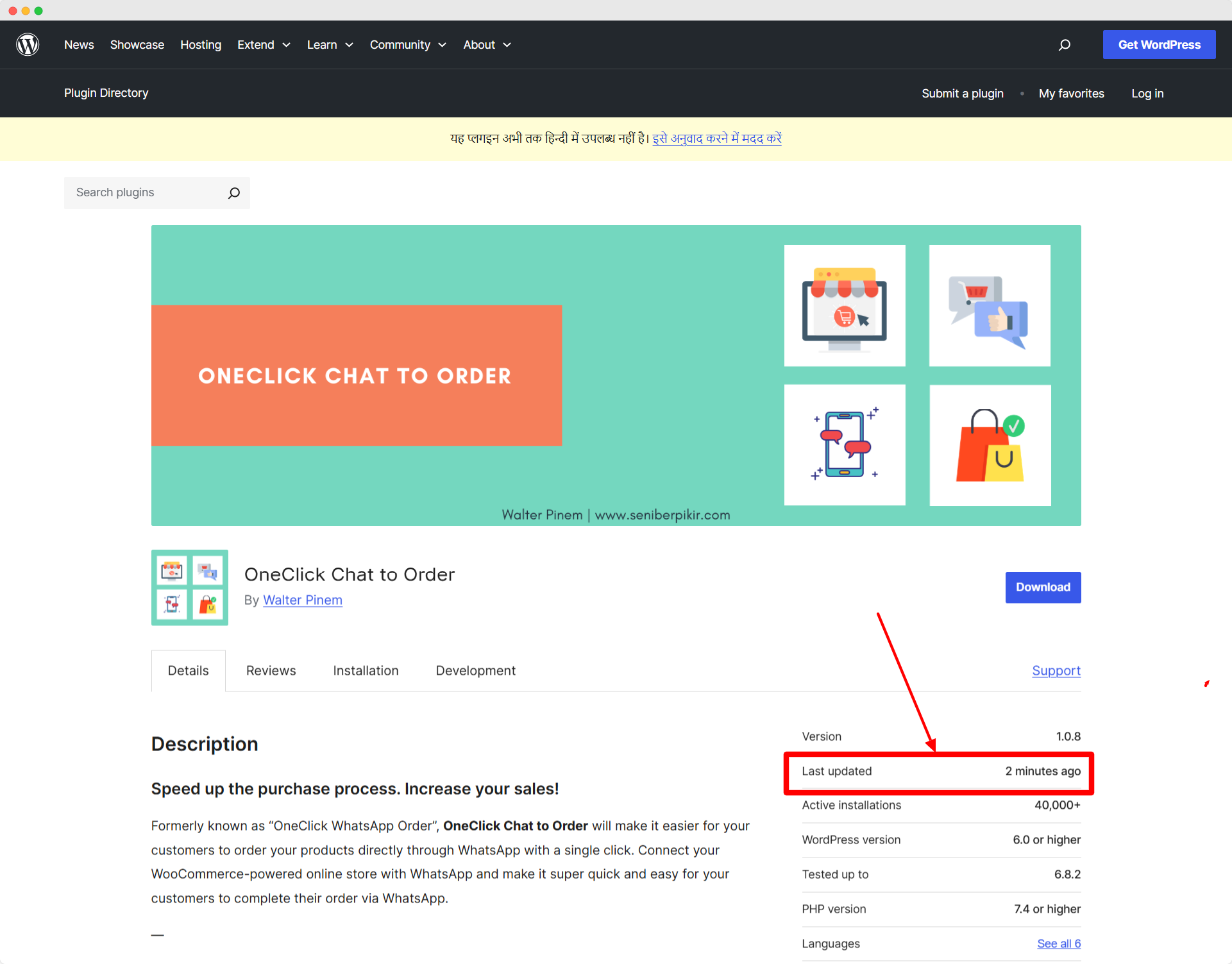Expand the Community dropdown menu

click(x=408, y=45)
